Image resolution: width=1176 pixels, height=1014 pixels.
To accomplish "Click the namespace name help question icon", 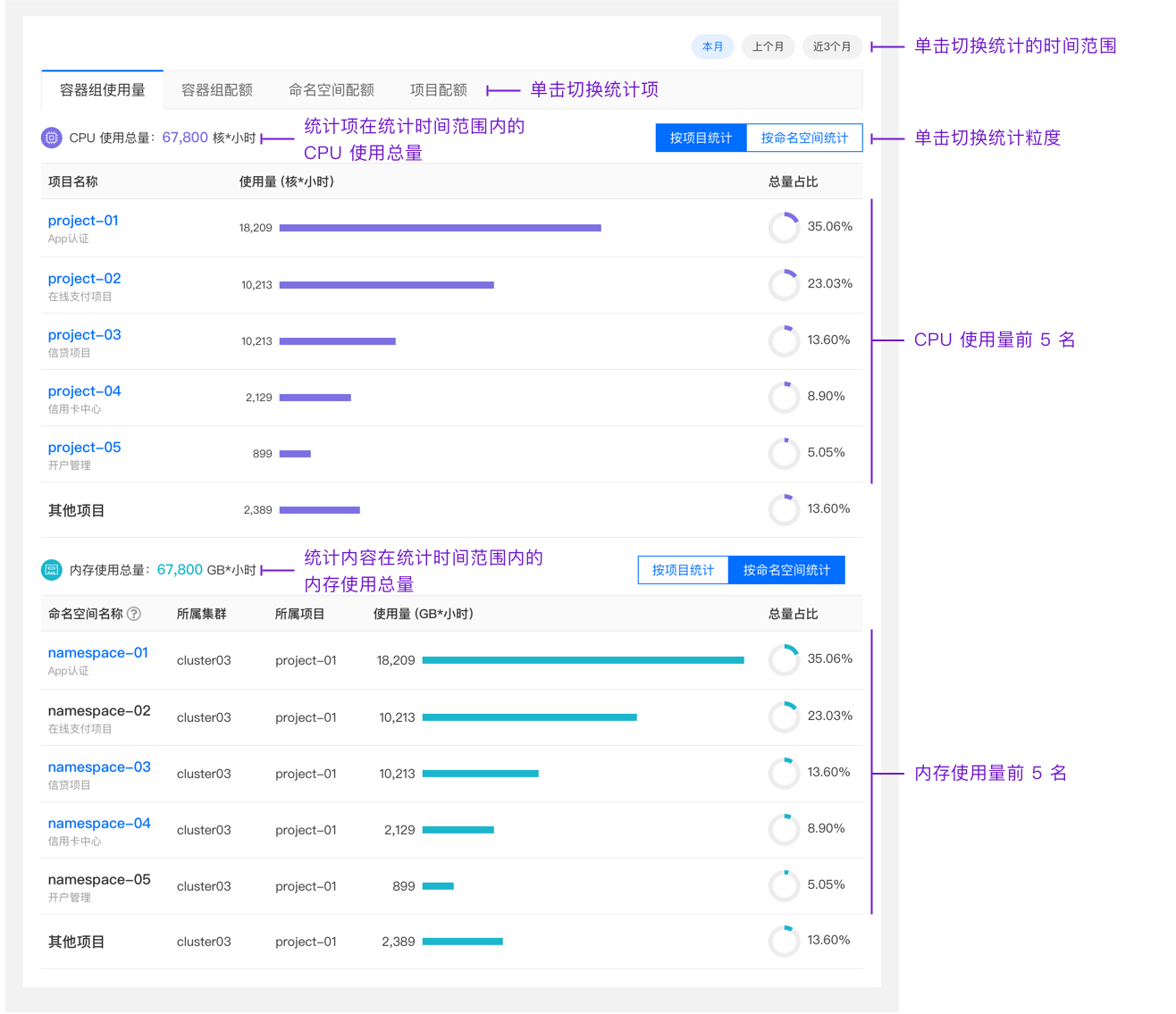I will click(x=134, y=614).
